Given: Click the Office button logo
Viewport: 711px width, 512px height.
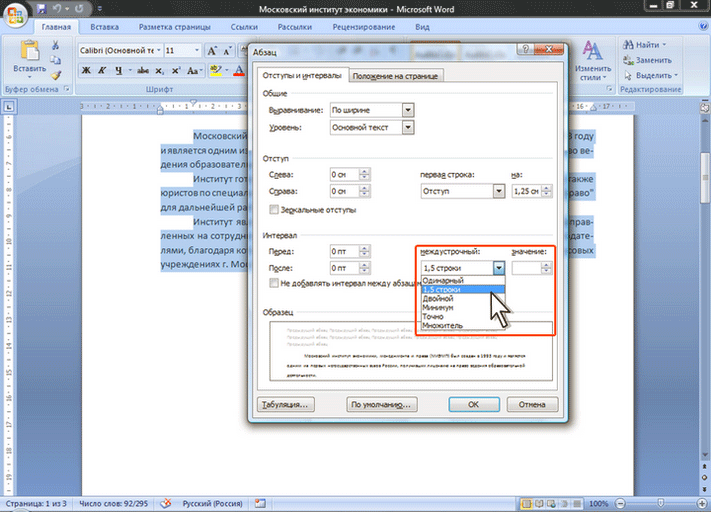Looking at the screenshot, I should (15, 15).
